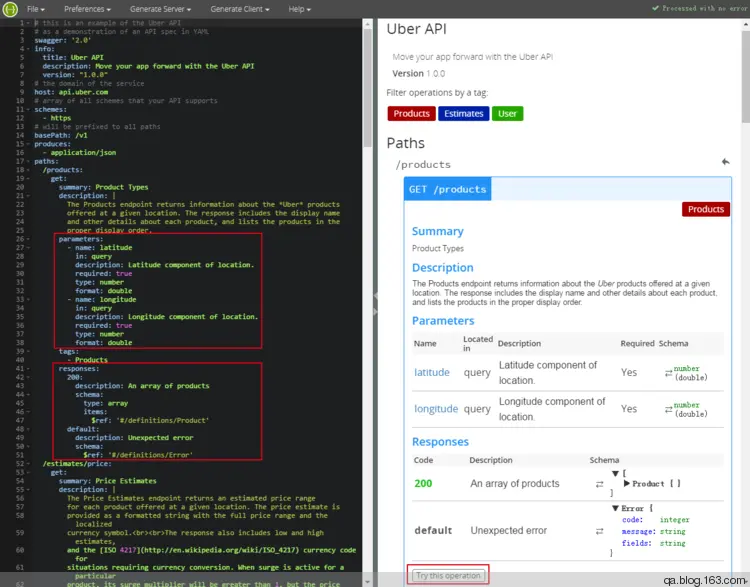Fold the parameters block at line 26
Screen dimensions: 750x587
click(x=28, y=239)
